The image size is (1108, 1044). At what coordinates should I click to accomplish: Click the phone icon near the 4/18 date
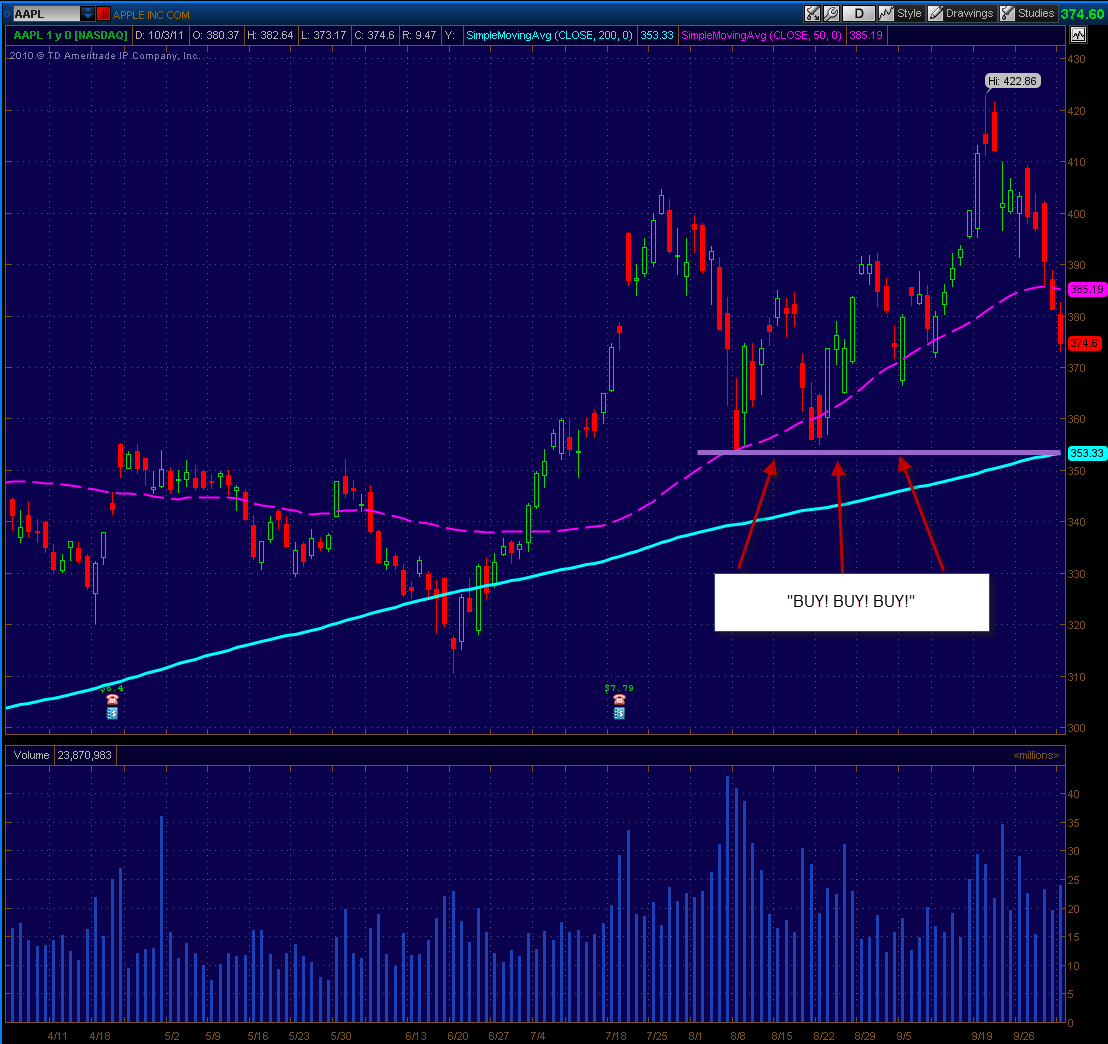(x=112, y=699)
